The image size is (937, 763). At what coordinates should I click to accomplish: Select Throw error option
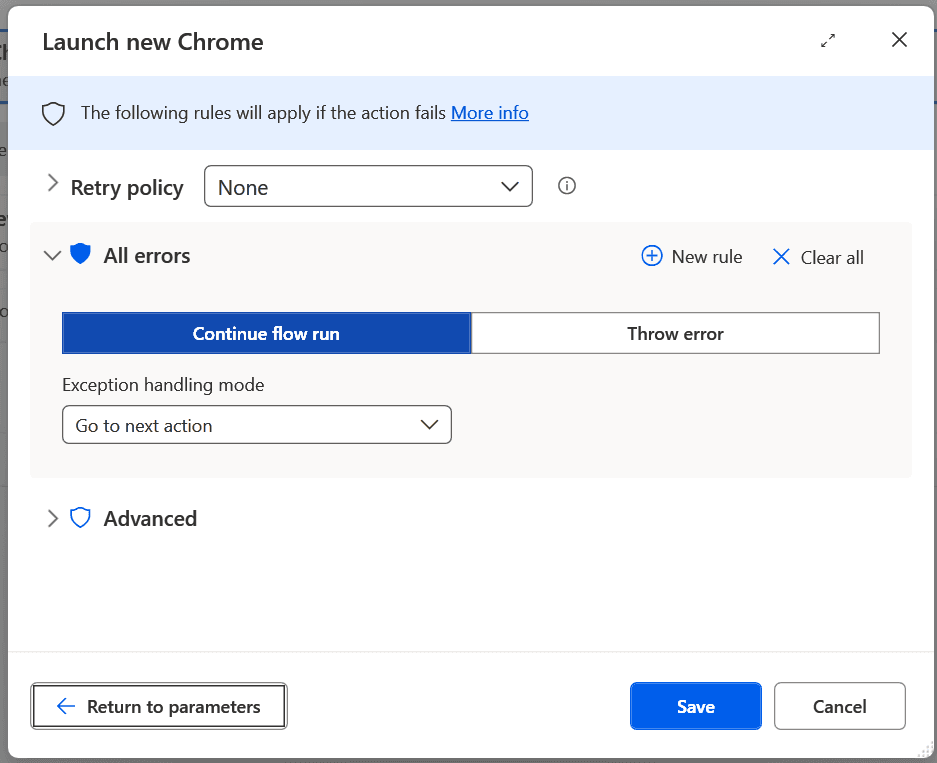point(675,333)
